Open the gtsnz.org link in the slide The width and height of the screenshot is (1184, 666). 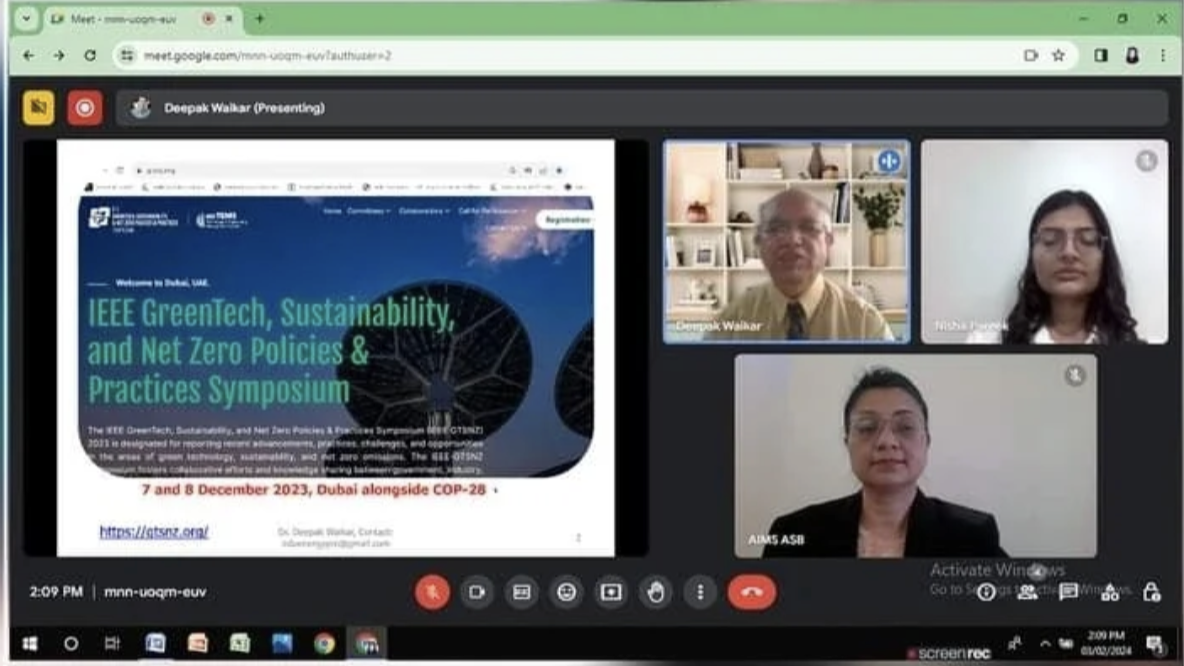(x=154, y=532)
